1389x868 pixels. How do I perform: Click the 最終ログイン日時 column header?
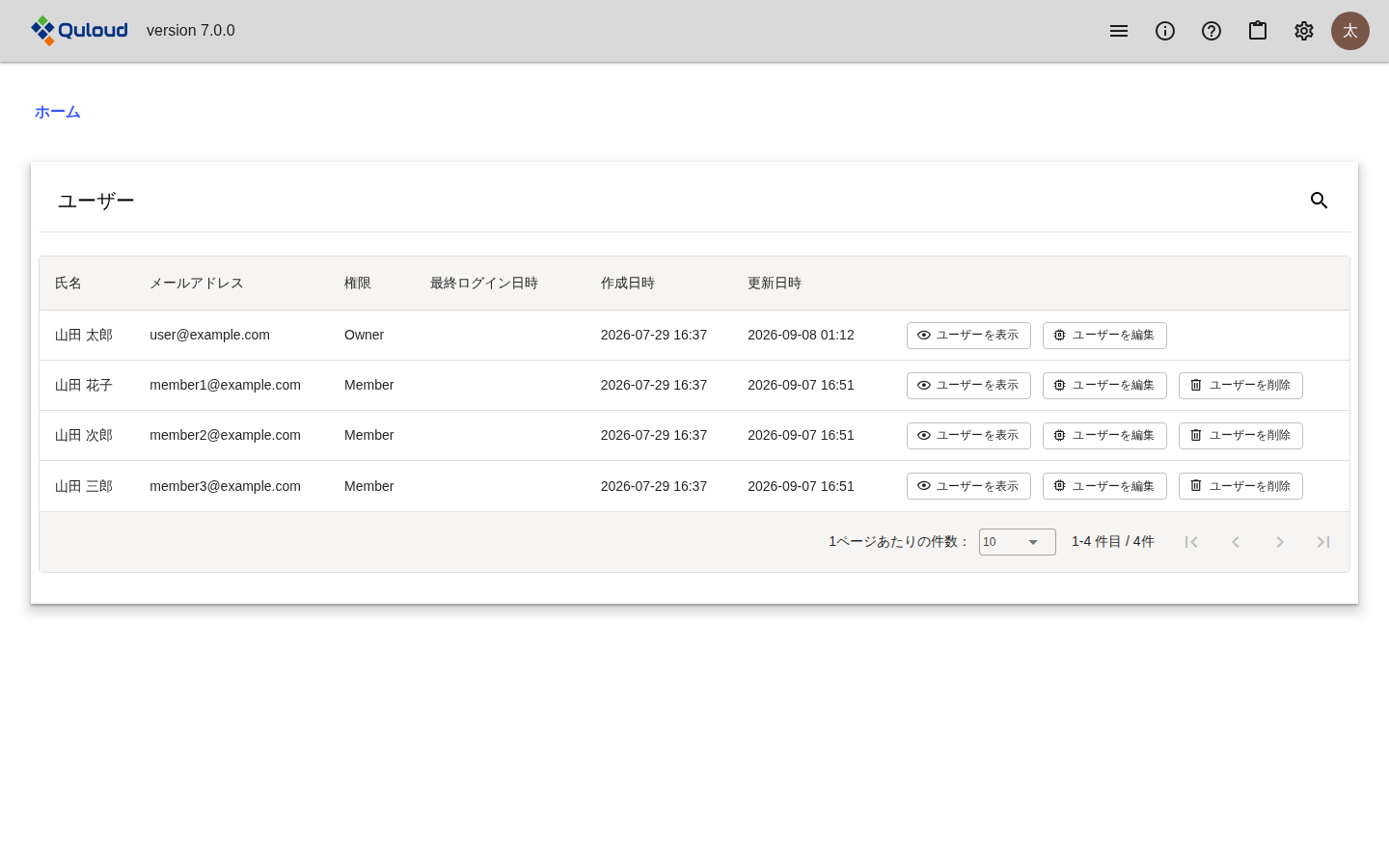click(x=484, y=284)
